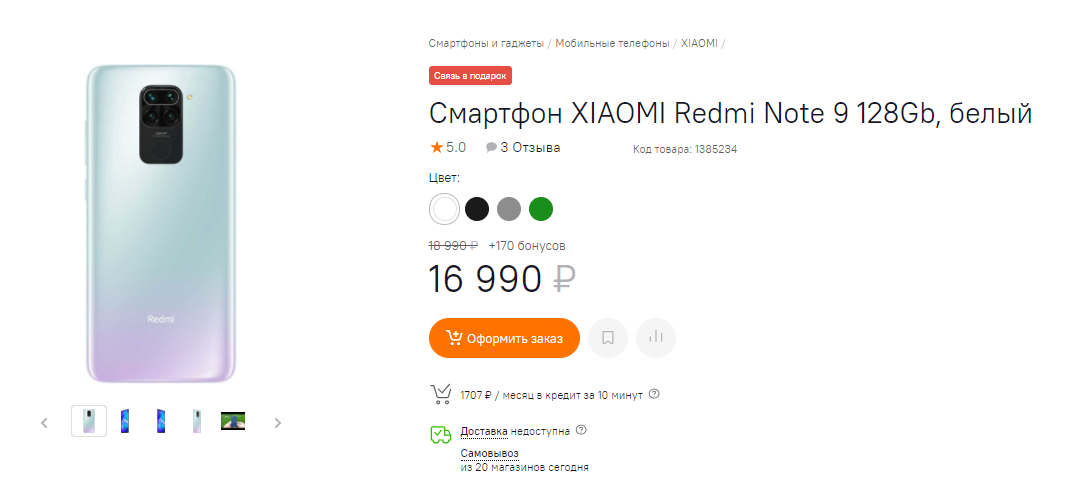This screenshot has width=1085, height=486.
Task: Pick the gray color option
Action: (509, 209)
